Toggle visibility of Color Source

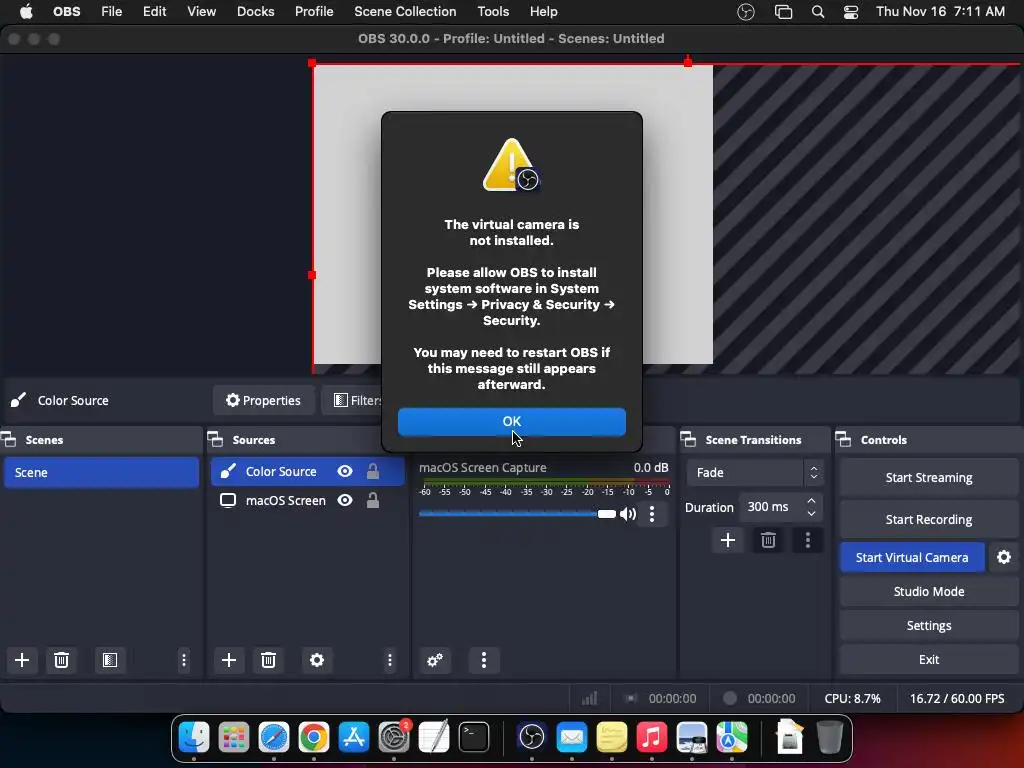(x=345, y=472)
